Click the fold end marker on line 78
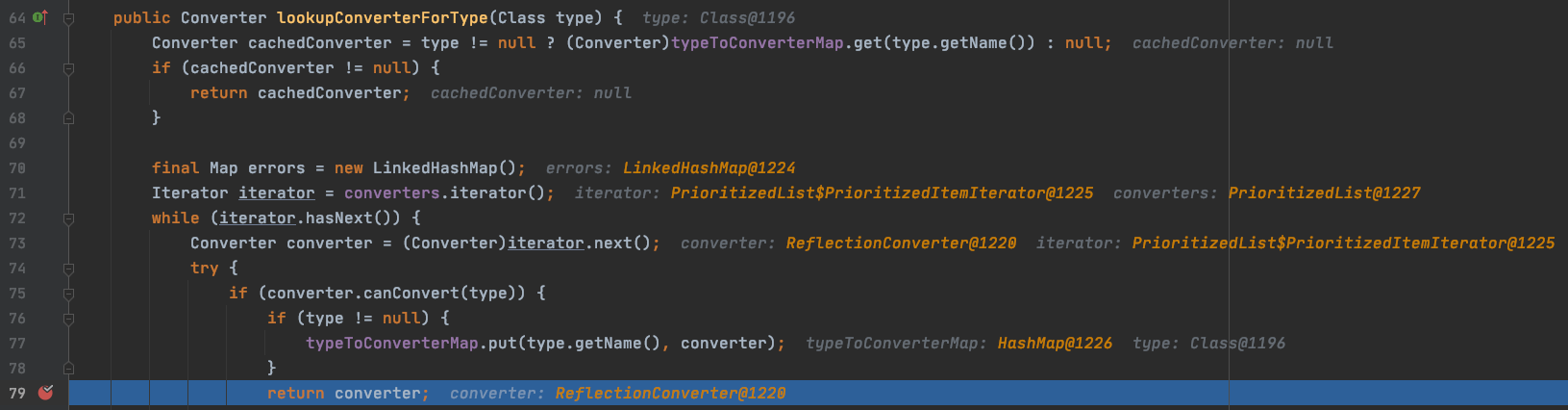1568x410 pixels. 68,369
